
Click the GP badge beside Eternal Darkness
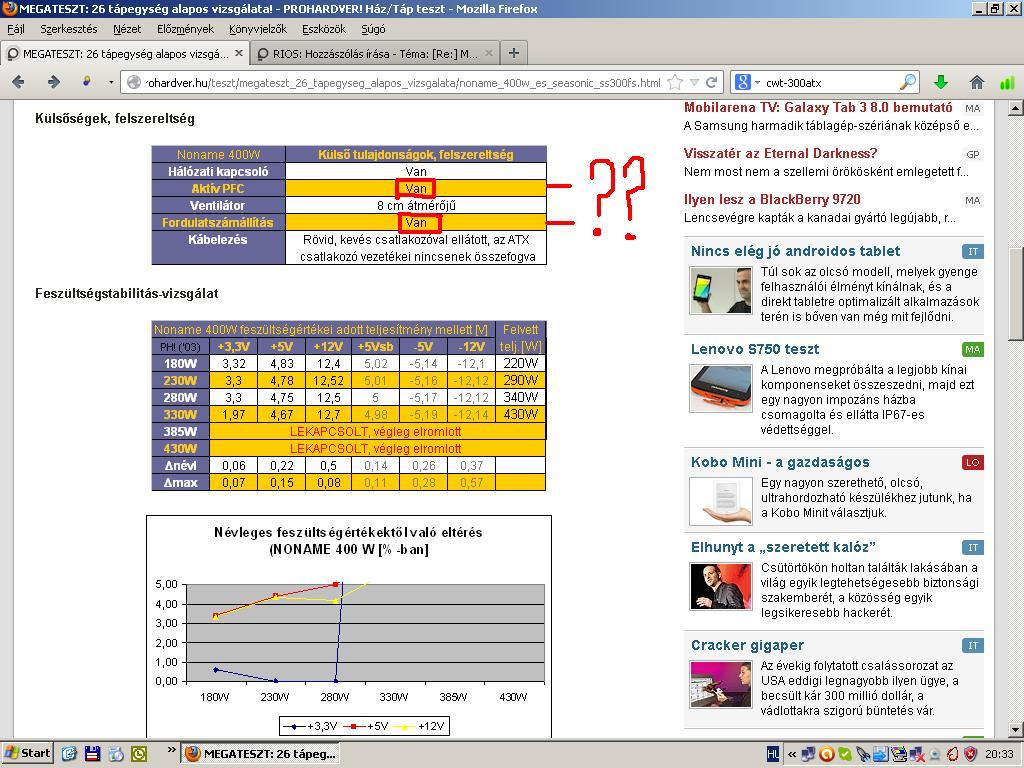(972, 154)
